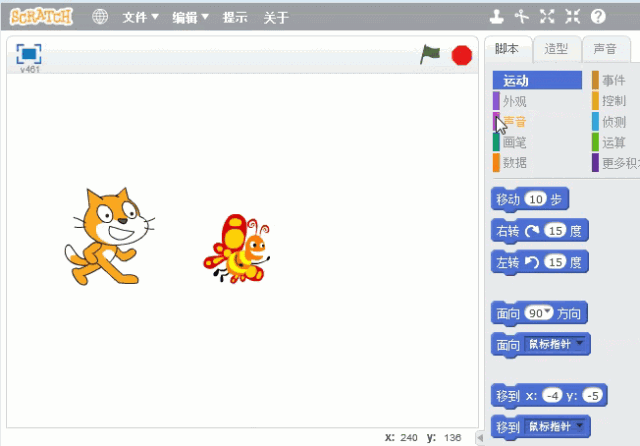Screen dimensions: 640x446
Task: Click the 移到 x value field
Action: pos(552,395)
